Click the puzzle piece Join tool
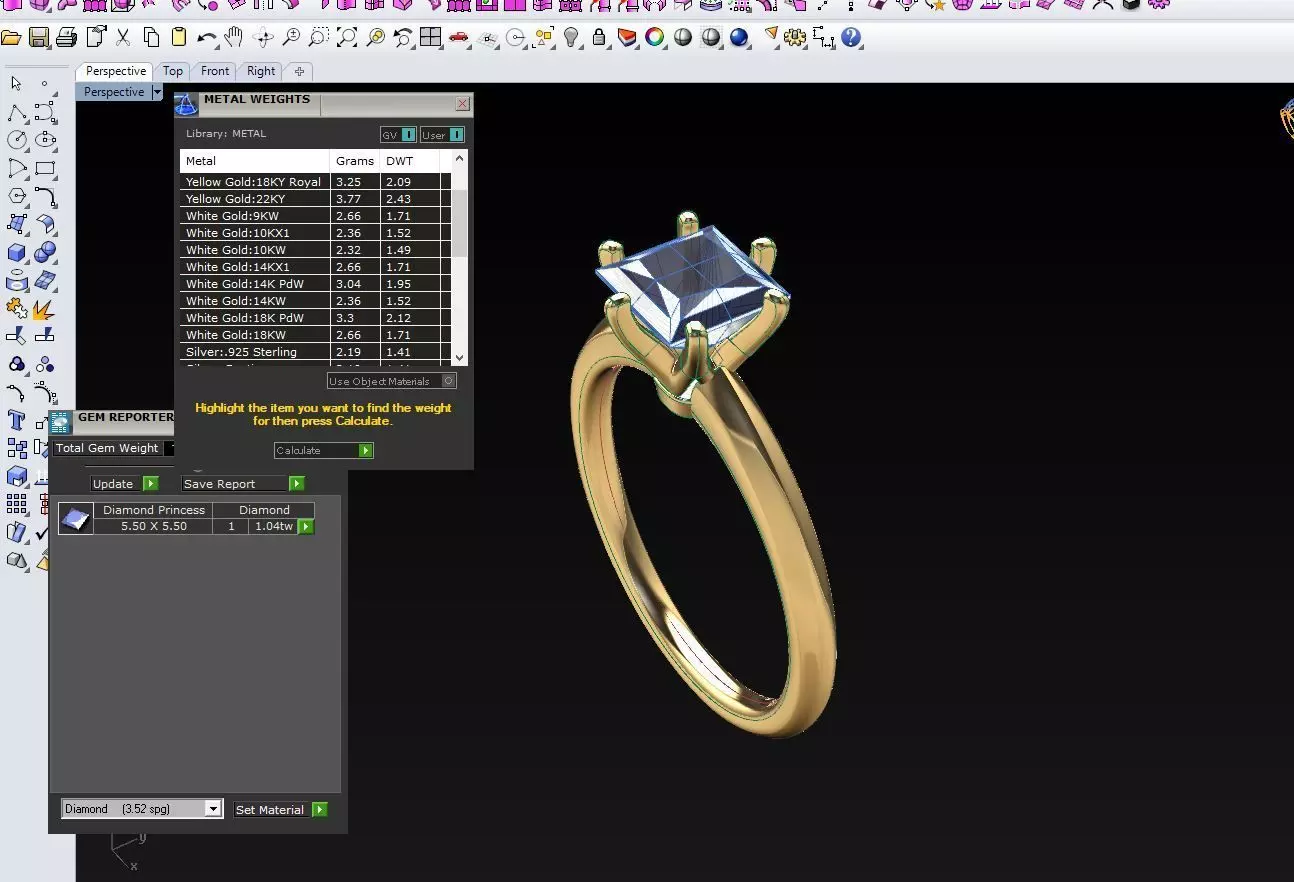1294x882 pixels. point(16,308)
